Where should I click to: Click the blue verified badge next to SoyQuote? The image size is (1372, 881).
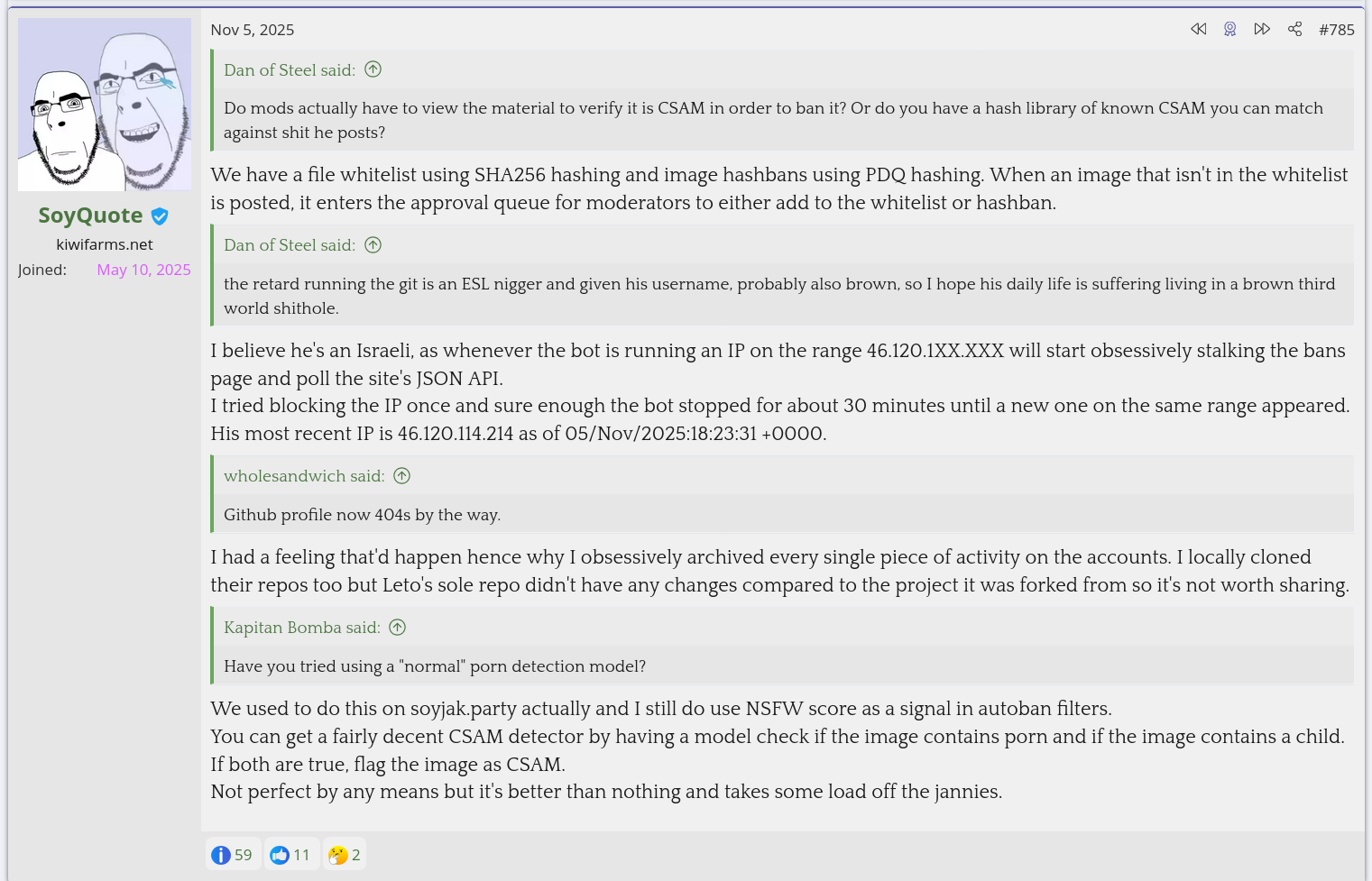160,216
